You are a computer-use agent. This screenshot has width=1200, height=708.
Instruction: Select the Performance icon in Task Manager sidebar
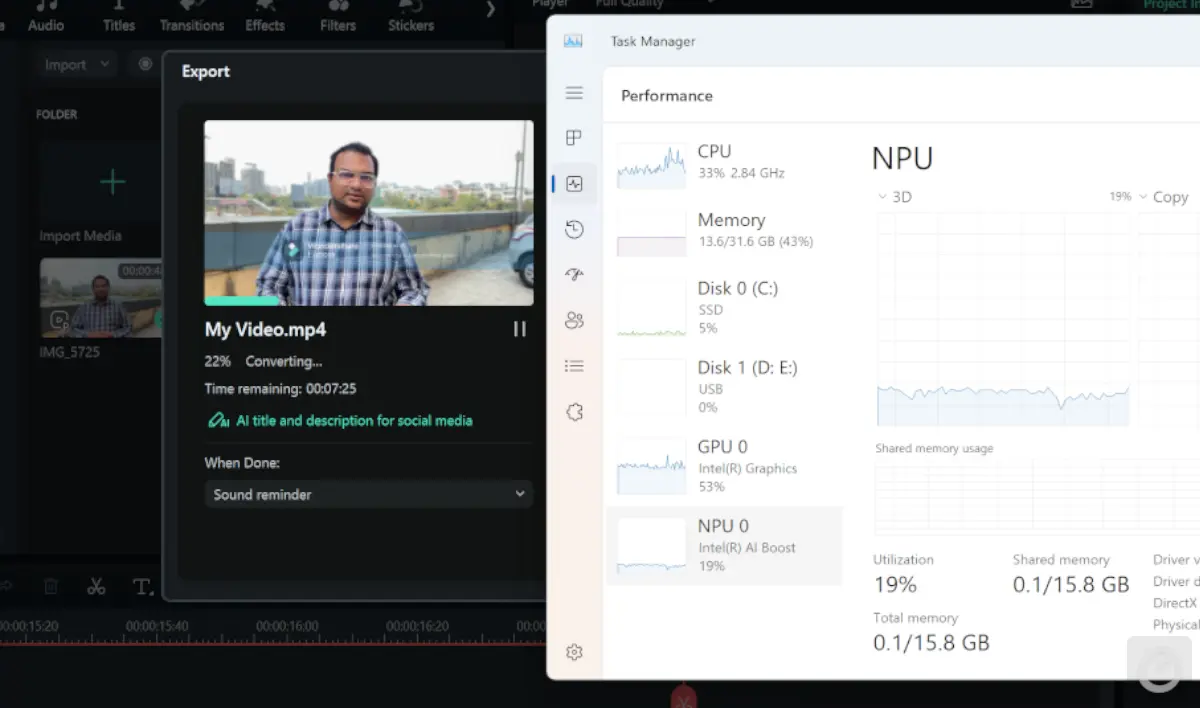pyautogui.click(x=574, y=184)
